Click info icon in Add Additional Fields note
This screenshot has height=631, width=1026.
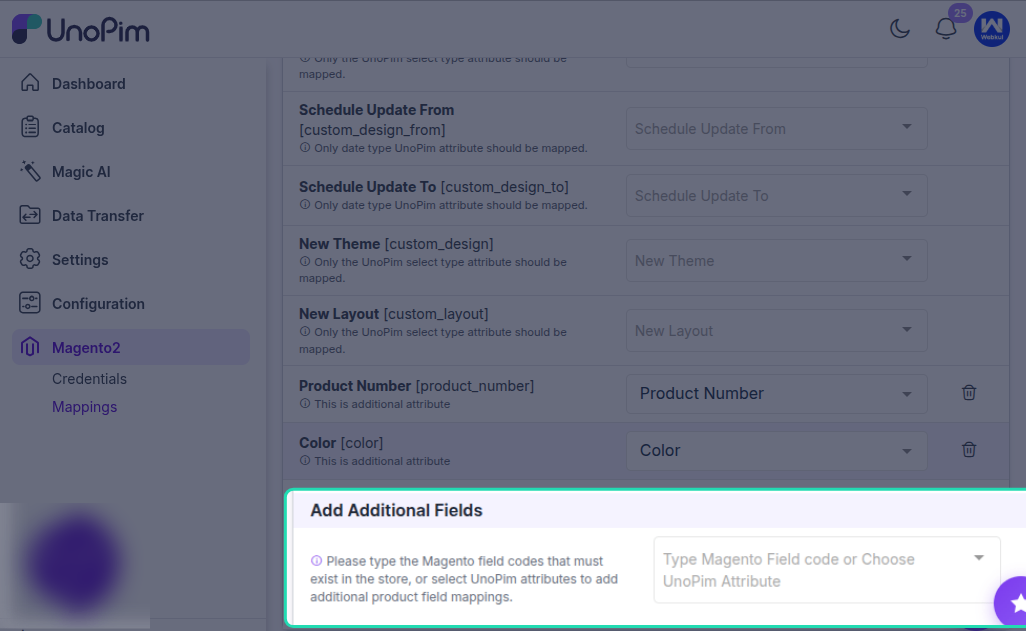click(316, 561)
